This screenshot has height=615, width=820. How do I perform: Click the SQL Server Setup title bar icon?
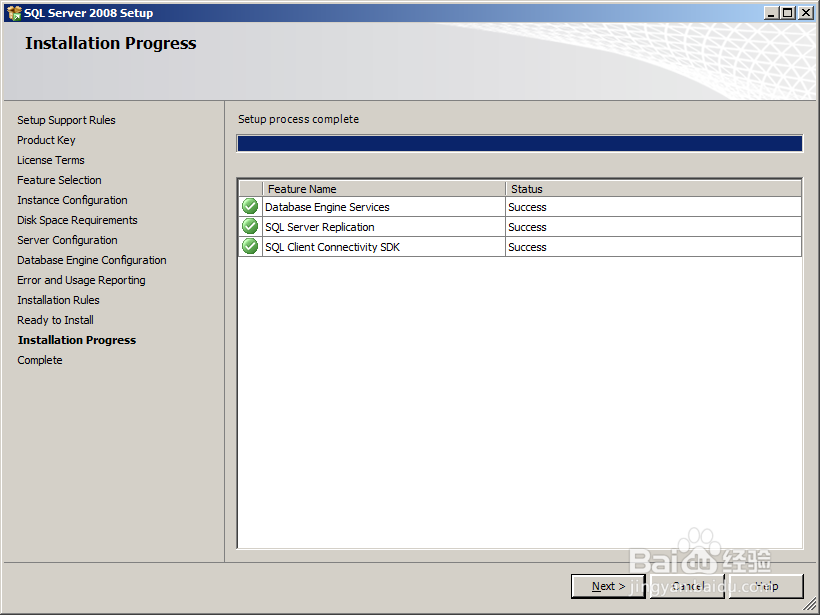14,13
